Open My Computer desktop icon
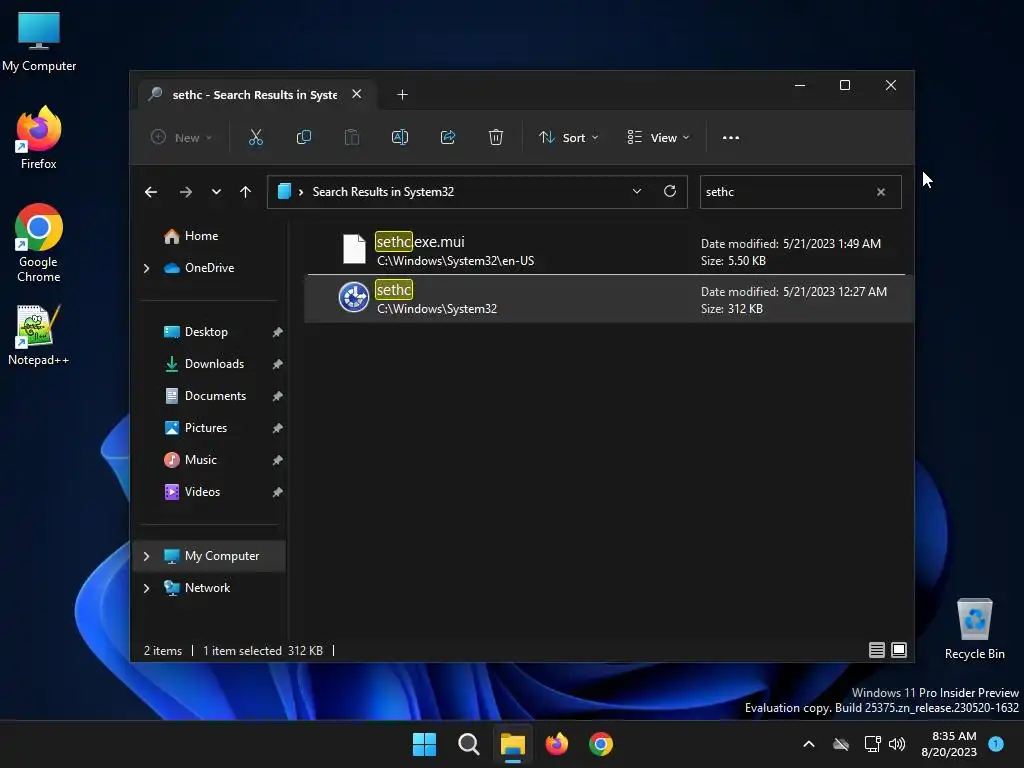This screenshot has height=768, width=1024. pyautogui.click(x=39, y=42)
